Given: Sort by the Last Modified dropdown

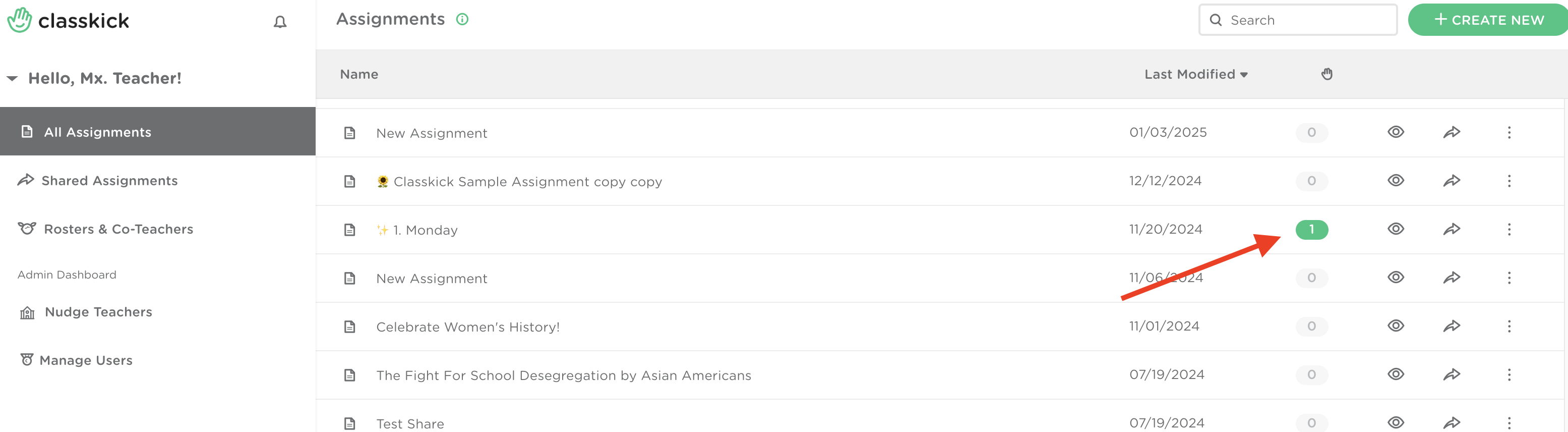Looking at the screenshot, I should pos(1196,74).
